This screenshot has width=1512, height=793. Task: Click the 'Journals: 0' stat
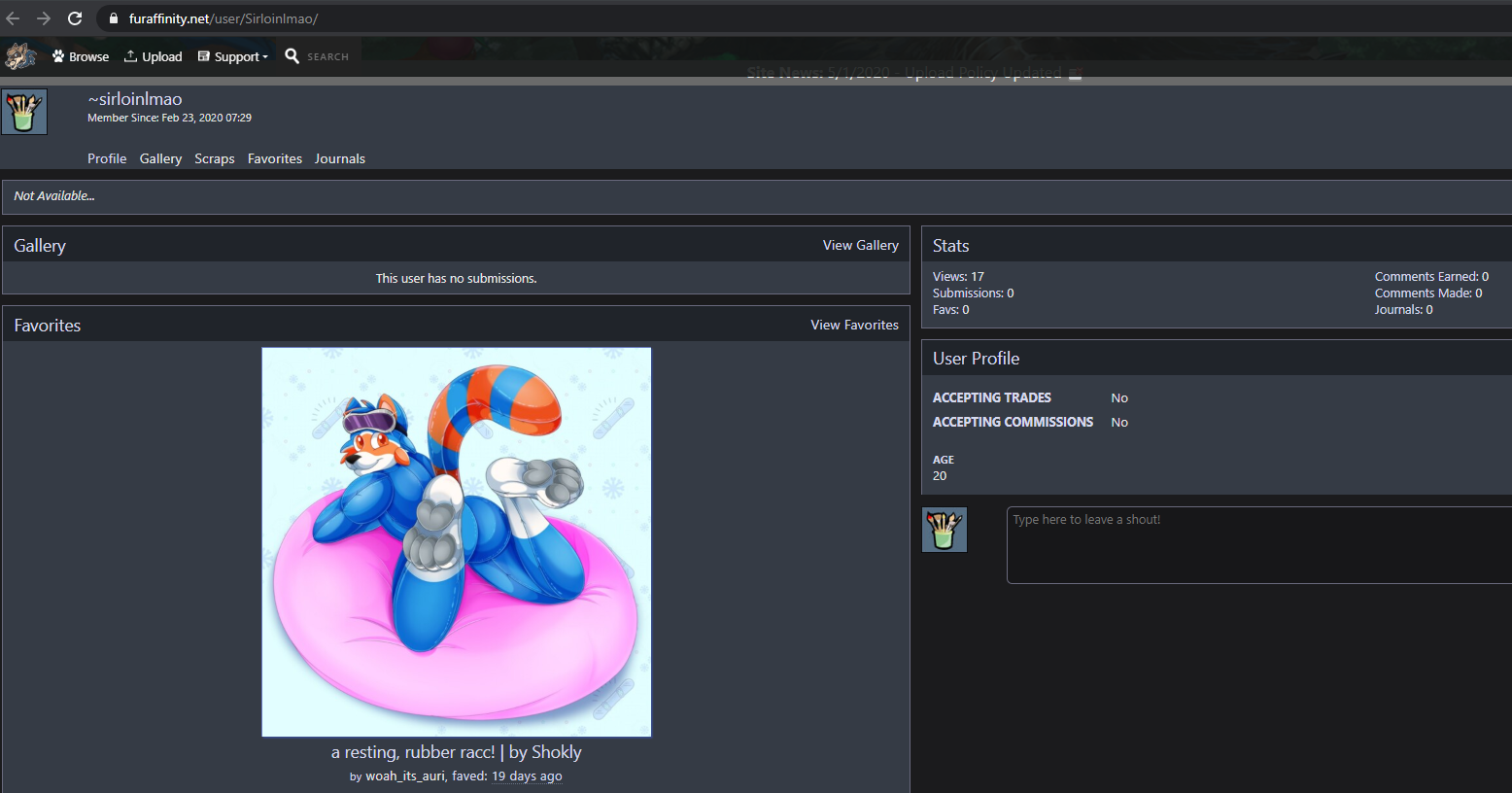1404,310
